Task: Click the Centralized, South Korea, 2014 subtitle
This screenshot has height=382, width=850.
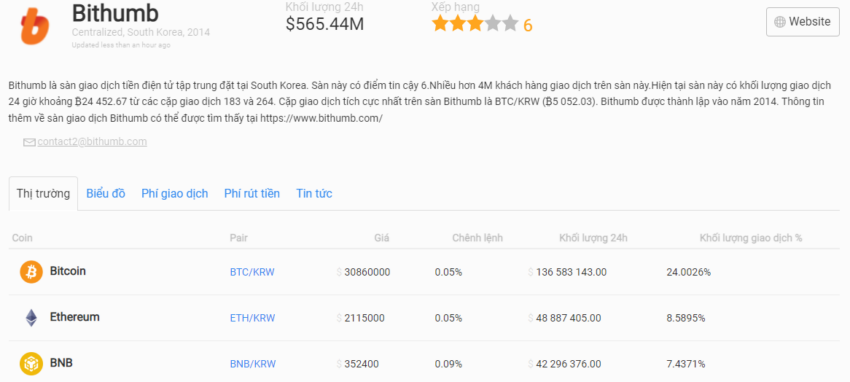Action: pyautogui.click(x=141, y=33)
